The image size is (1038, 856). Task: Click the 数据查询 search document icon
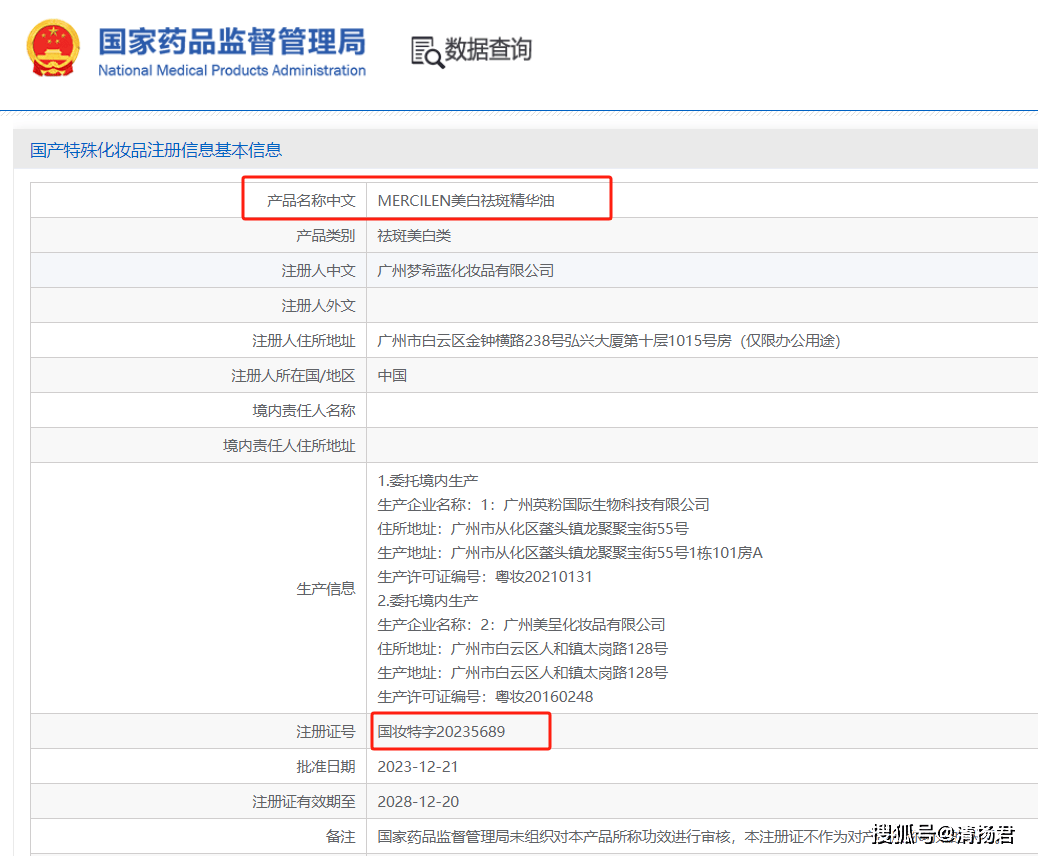tap(427, 52)
